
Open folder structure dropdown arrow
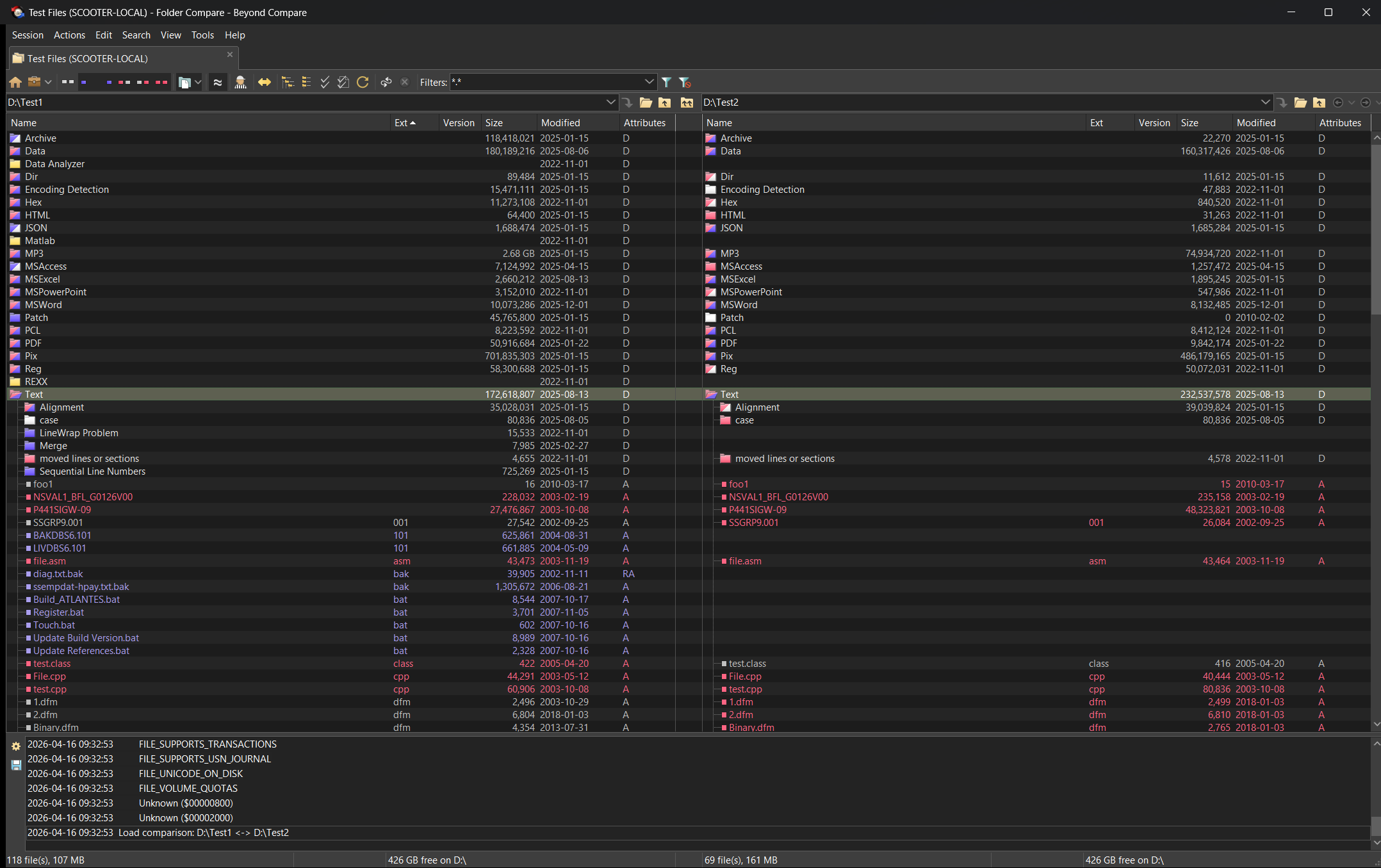click(198, 82)
